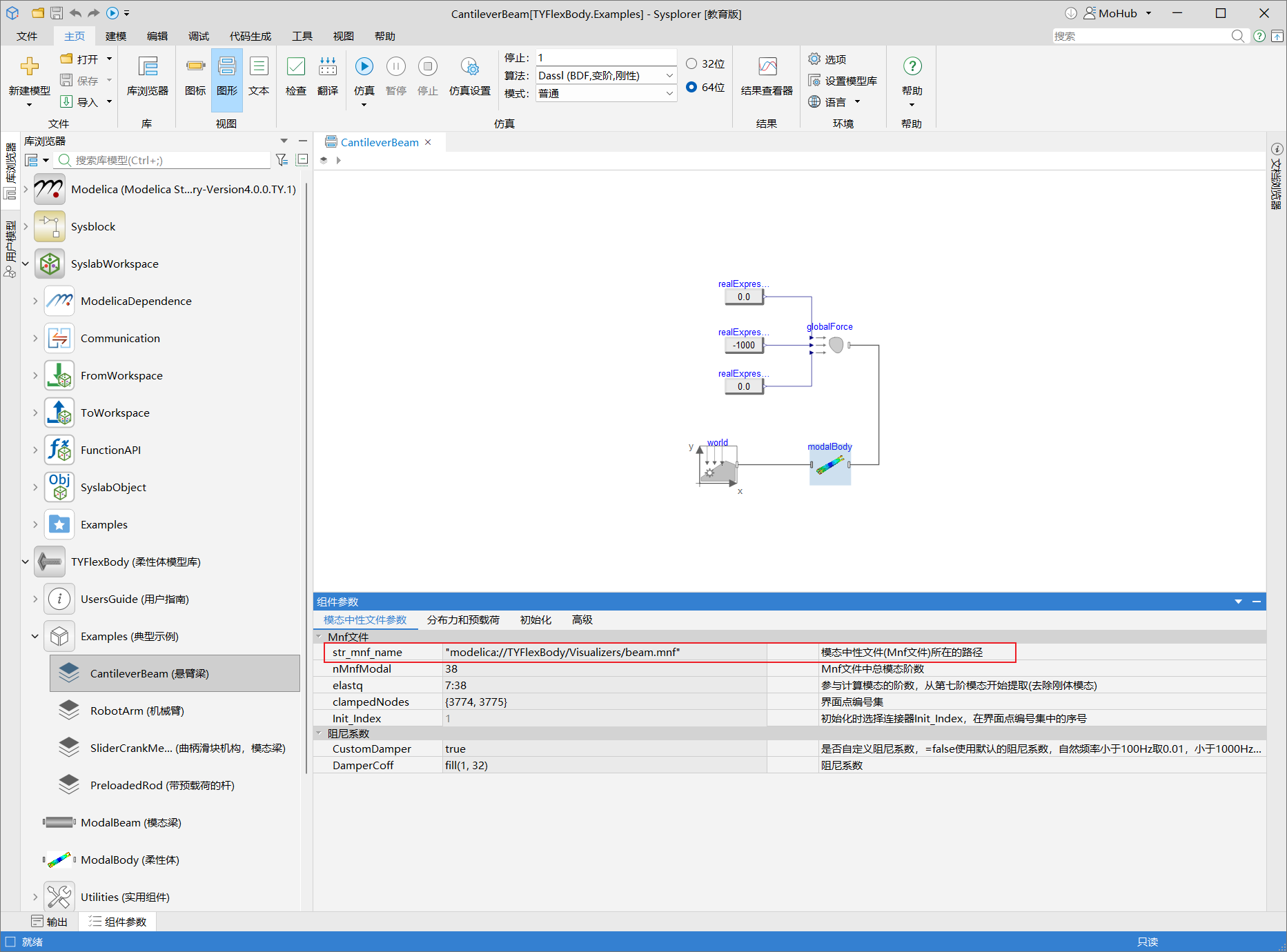
Task: Pause the simulation with 暂停
Action: (x=396, y=76)
